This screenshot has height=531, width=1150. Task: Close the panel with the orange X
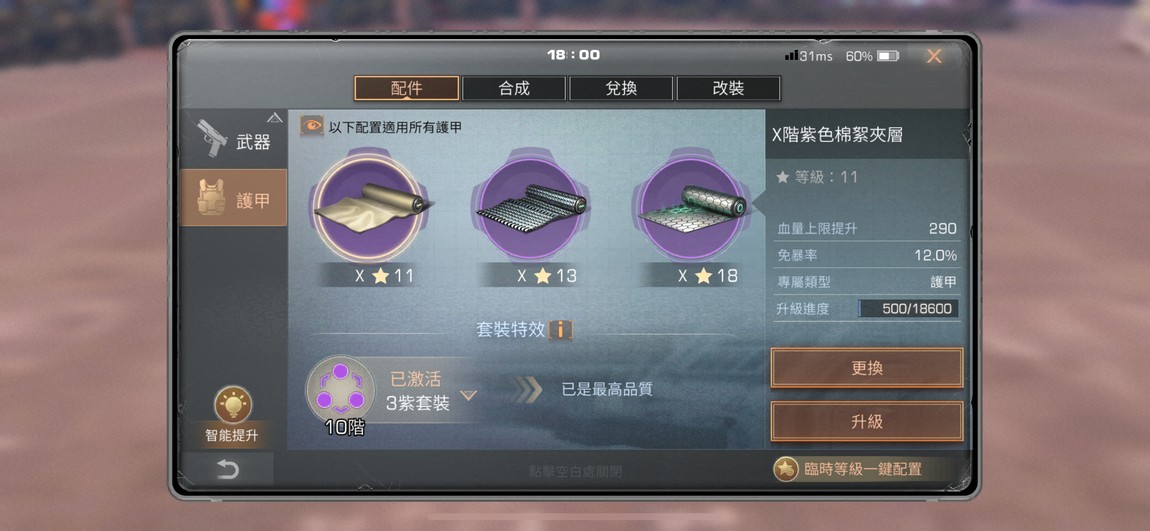934,56
